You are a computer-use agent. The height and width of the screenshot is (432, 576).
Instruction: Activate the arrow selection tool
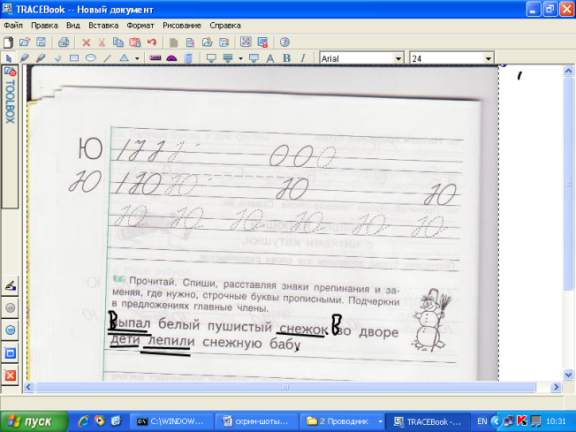pos(9,58)
